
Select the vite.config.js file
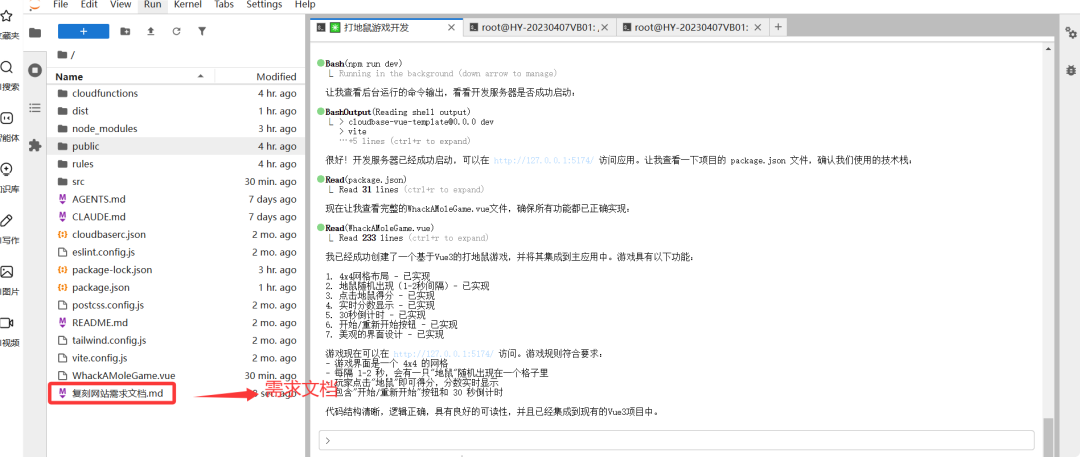pos(176,358)
